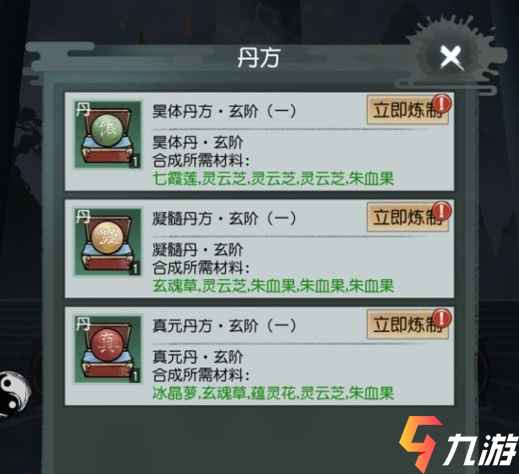Click 玄魂草 ingredient list of 凝髓丹
Image resolution: width=519 pixels, height=474 pixels.
(273, 286)
